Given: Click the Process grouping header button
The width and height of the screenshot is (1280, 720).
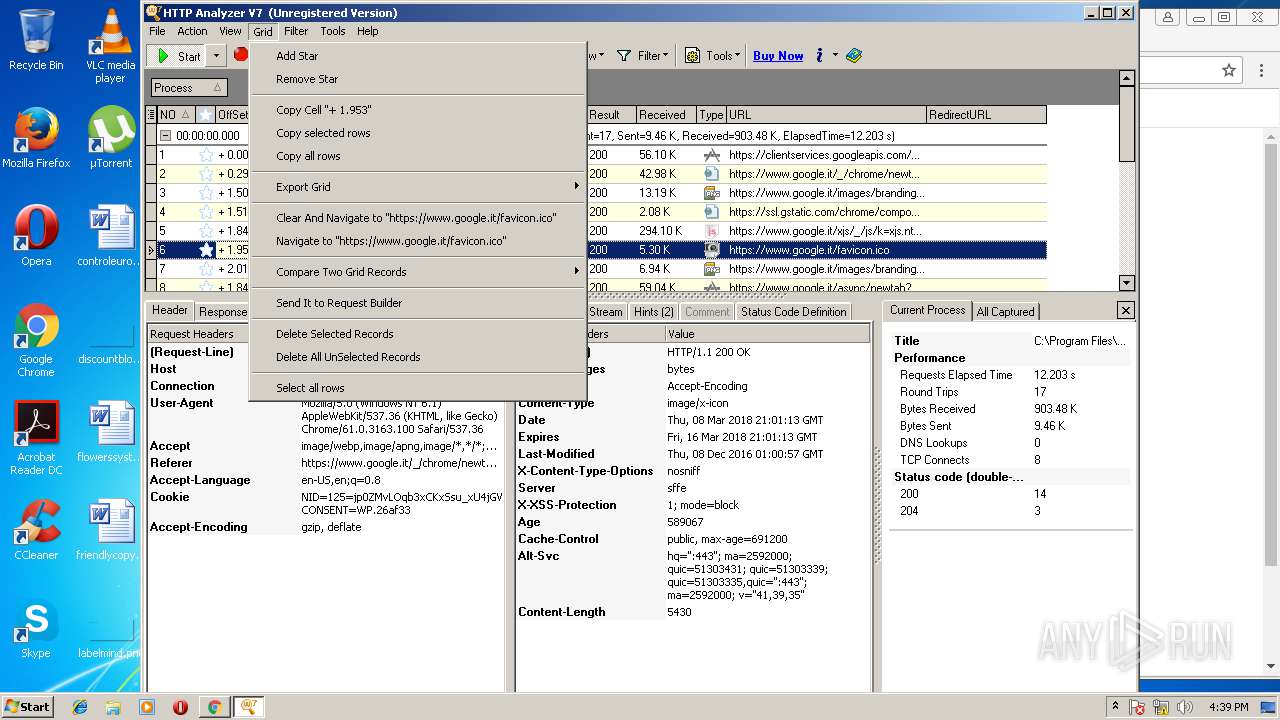Looking at the screenshot, I should 188,88.
